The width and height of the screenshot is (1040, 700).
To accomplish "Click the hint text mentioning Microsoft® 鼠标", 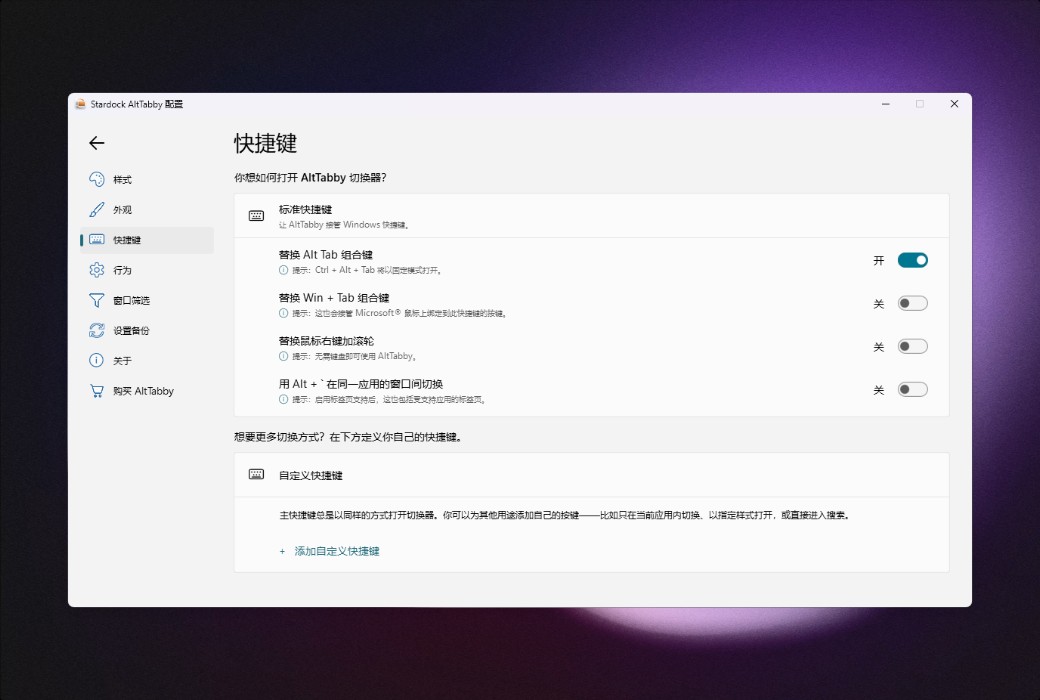I will (x=399, y=313).
